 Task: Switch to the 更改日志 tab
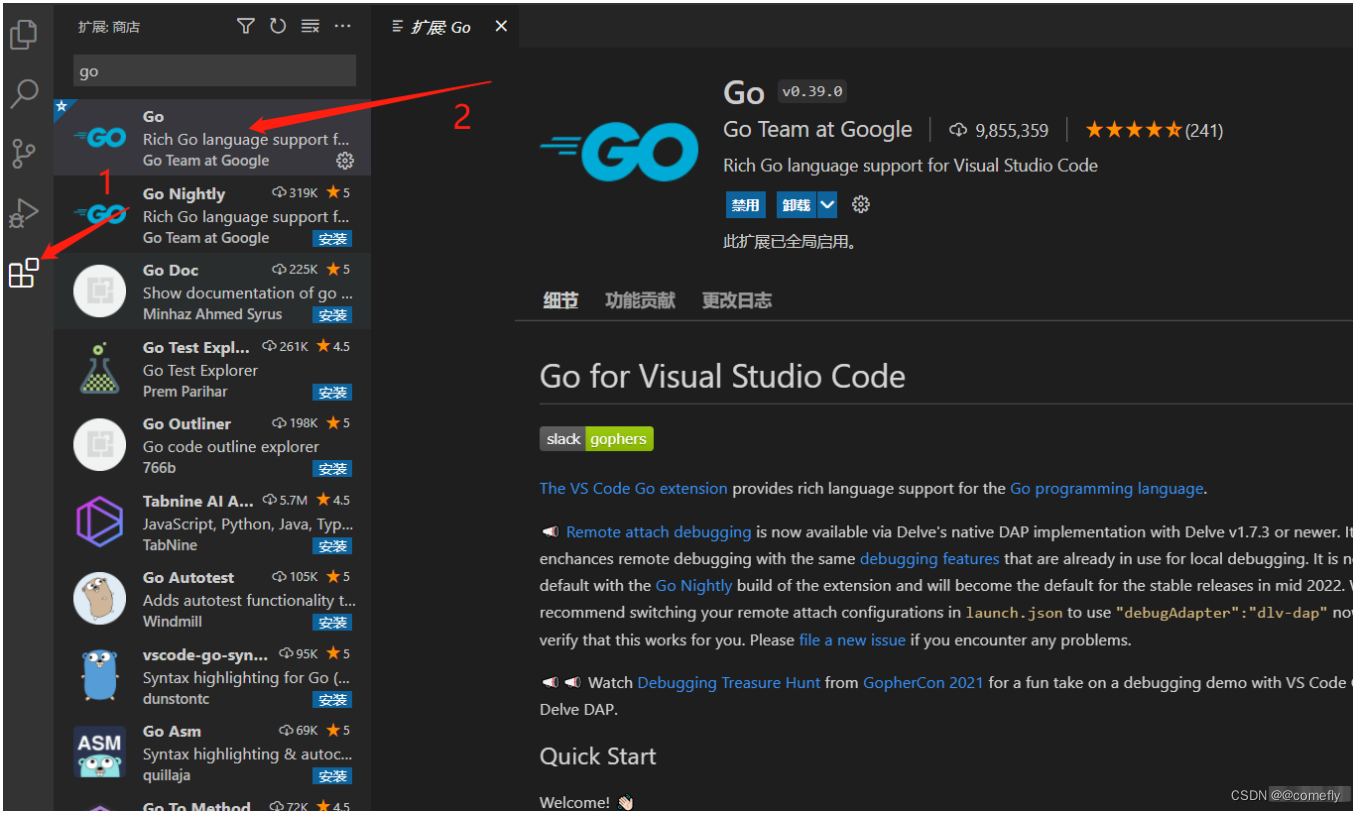[x=737, y=300]
